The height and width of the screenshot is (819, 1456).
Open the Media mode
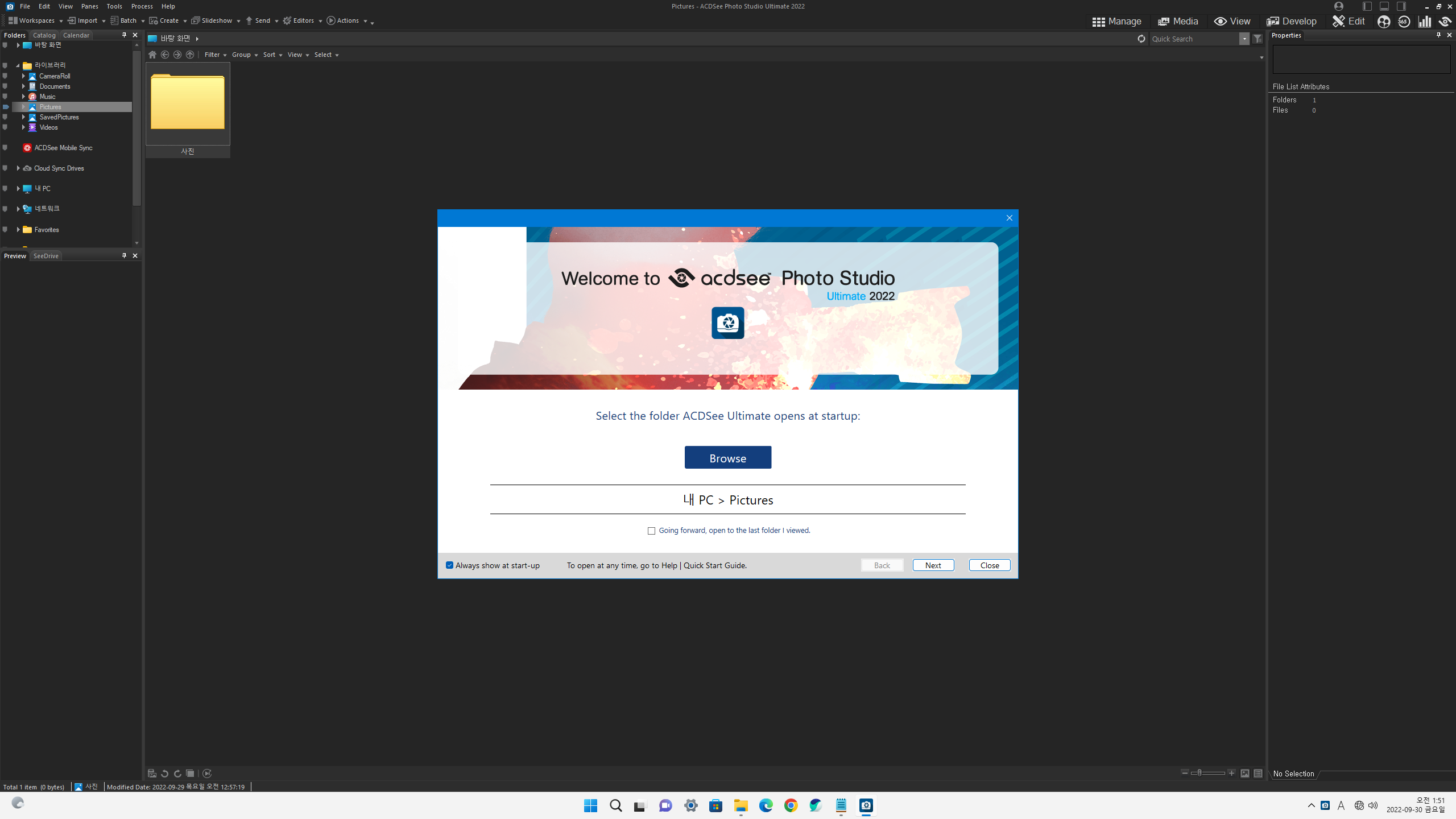point(1178,21)
